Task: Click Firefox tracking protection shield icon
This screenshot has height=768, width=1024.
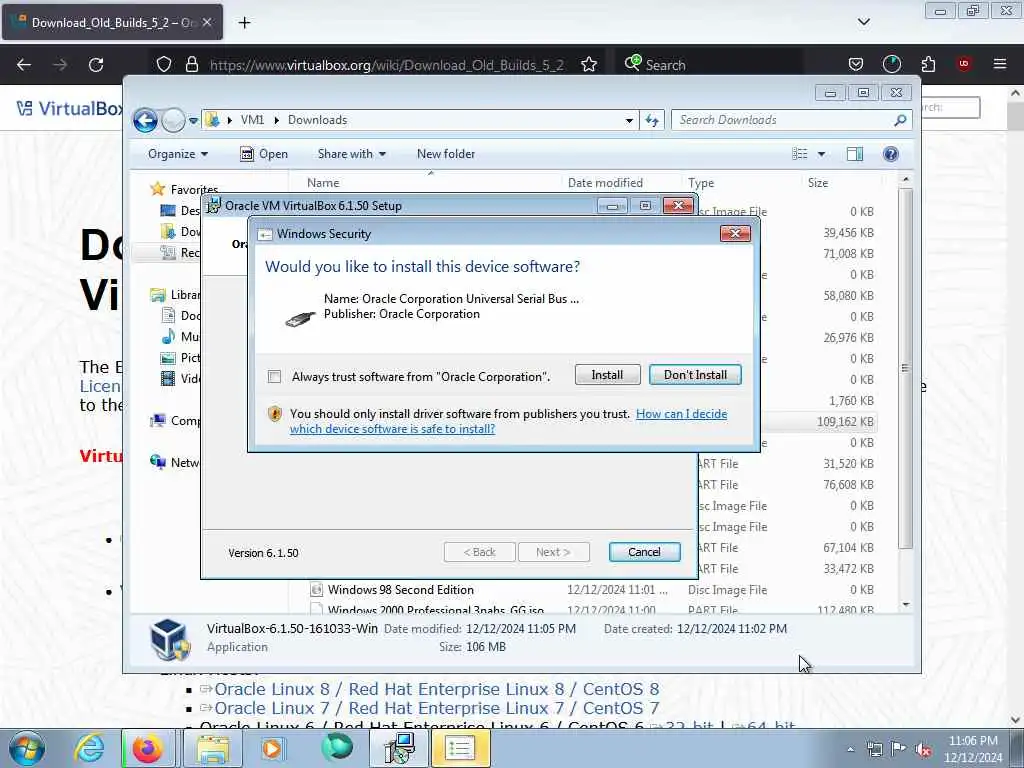Action: [x=164, y=64]
